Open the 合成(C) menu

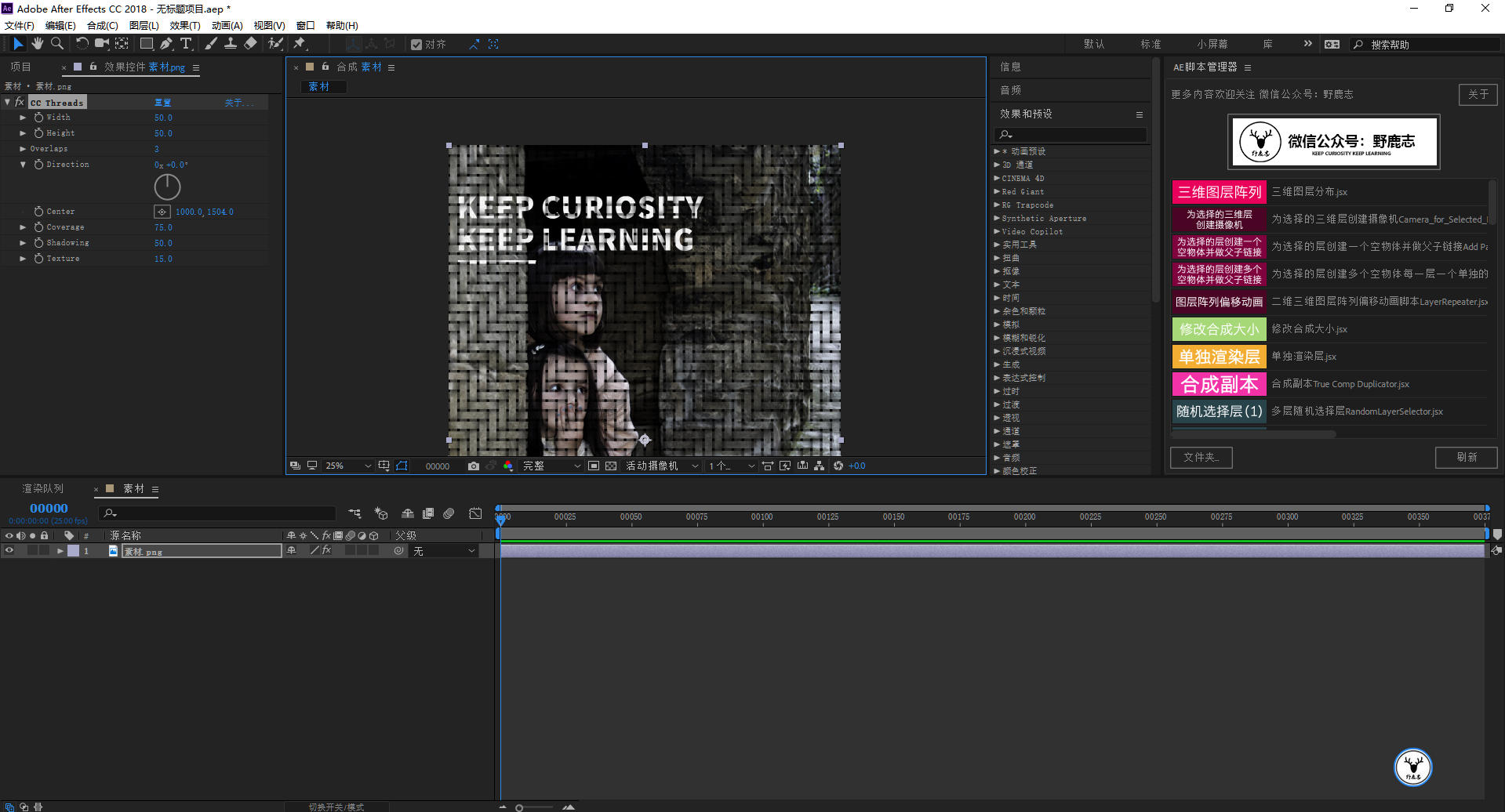pyautogui.click(x=102, y=26)
